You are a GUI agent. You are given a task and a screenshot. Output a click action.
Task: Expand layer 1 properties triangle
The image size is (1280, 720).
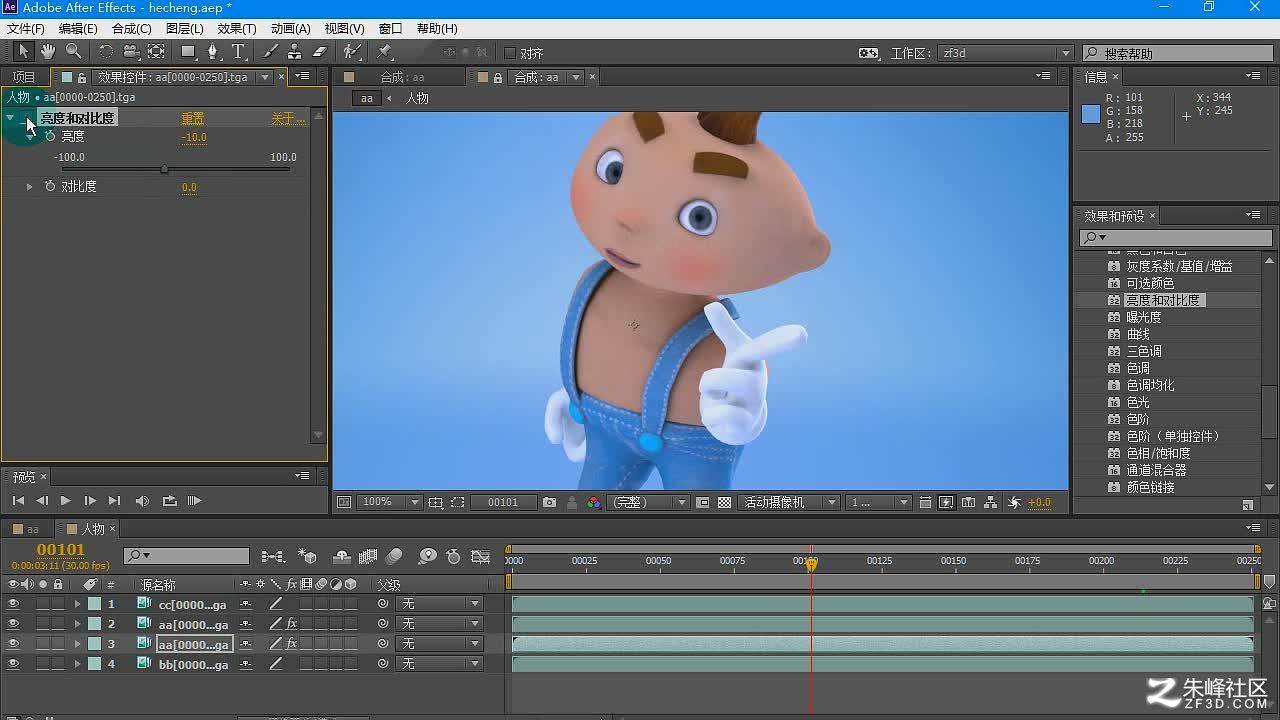click(77, 604)
